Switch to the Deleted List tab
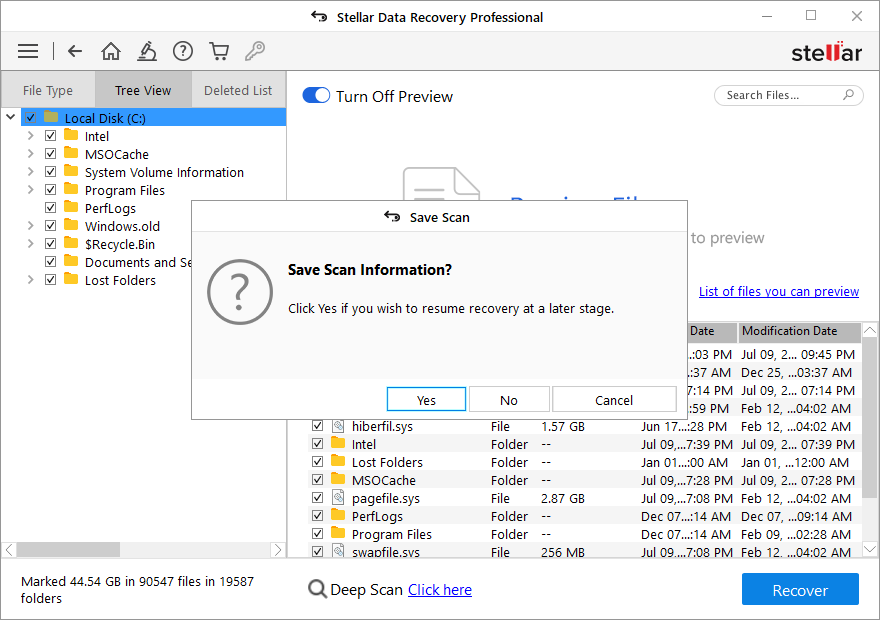This screenshot has height=620, width=880. pos(238,90)
